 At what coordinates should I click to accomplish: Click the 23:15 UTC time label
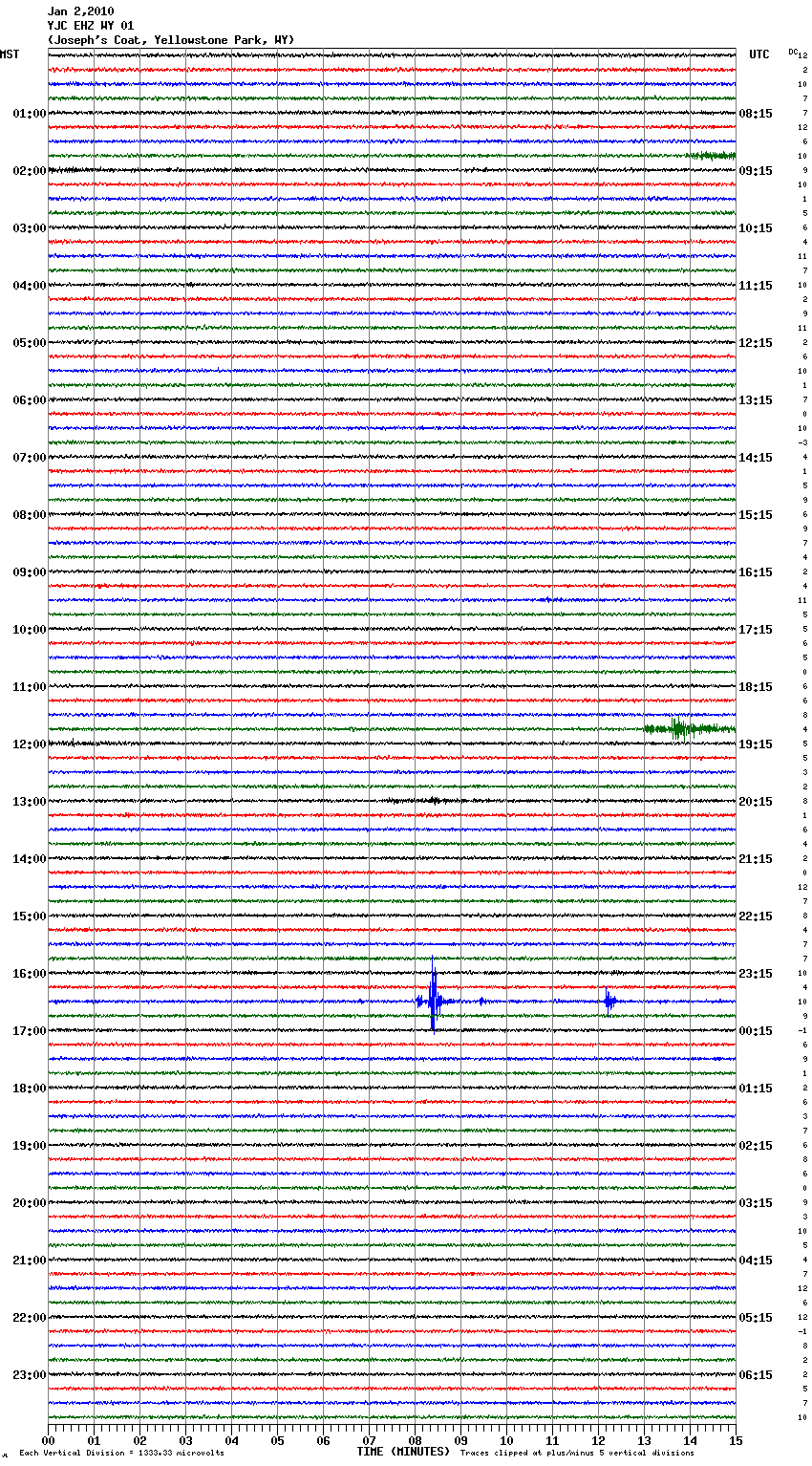756,974
